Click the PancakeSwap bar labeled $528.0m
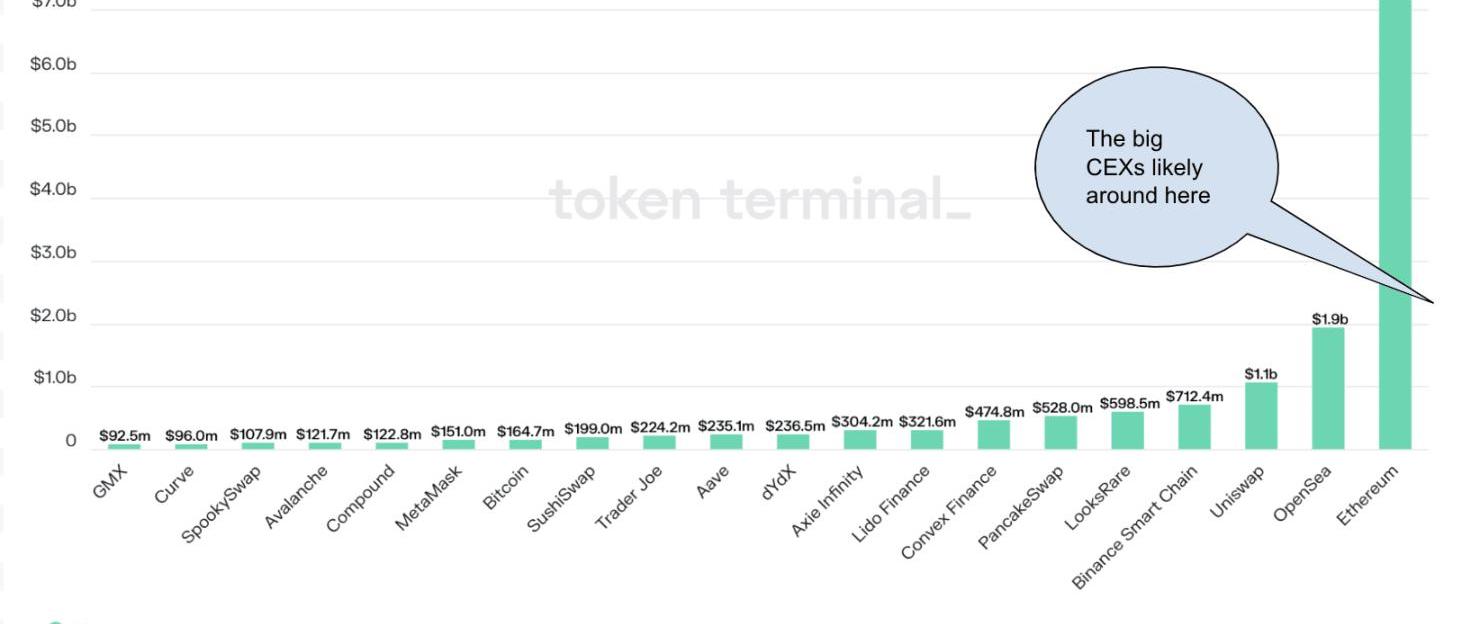Screen dimensions: 1462x624 coord(1060,432)
